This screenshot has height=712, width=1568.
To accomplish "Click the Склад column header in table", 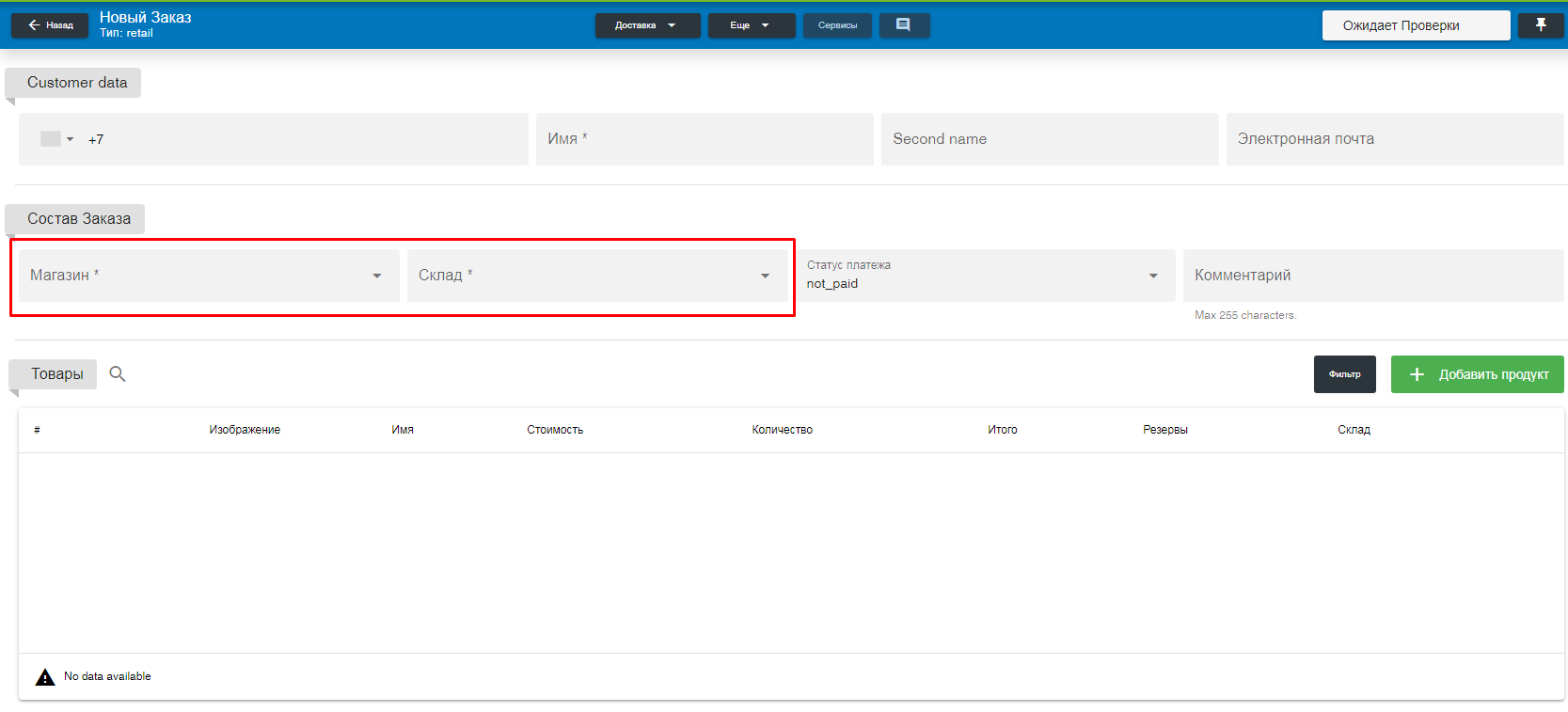I will 1354,430.
